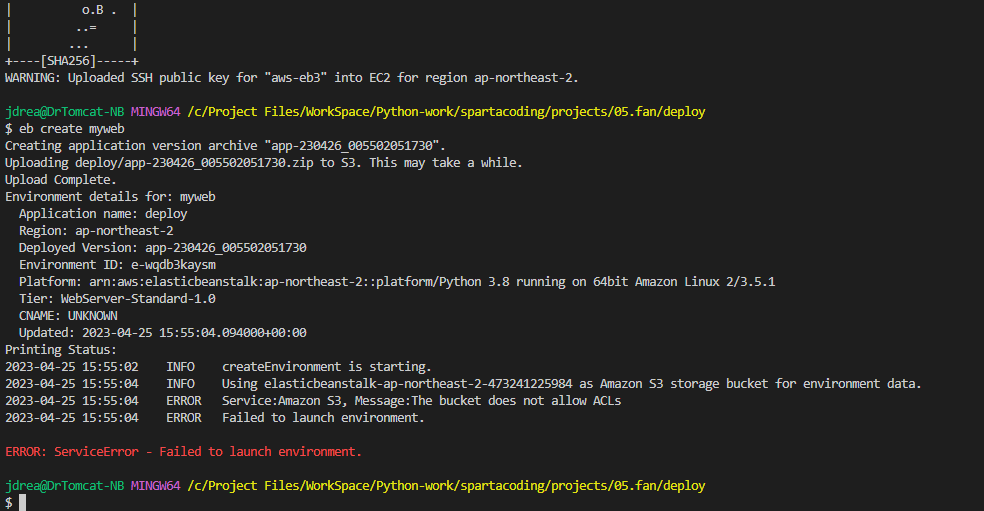Click the 'Uploading deploy/app-...zip to S3' line

click(264, 163)
